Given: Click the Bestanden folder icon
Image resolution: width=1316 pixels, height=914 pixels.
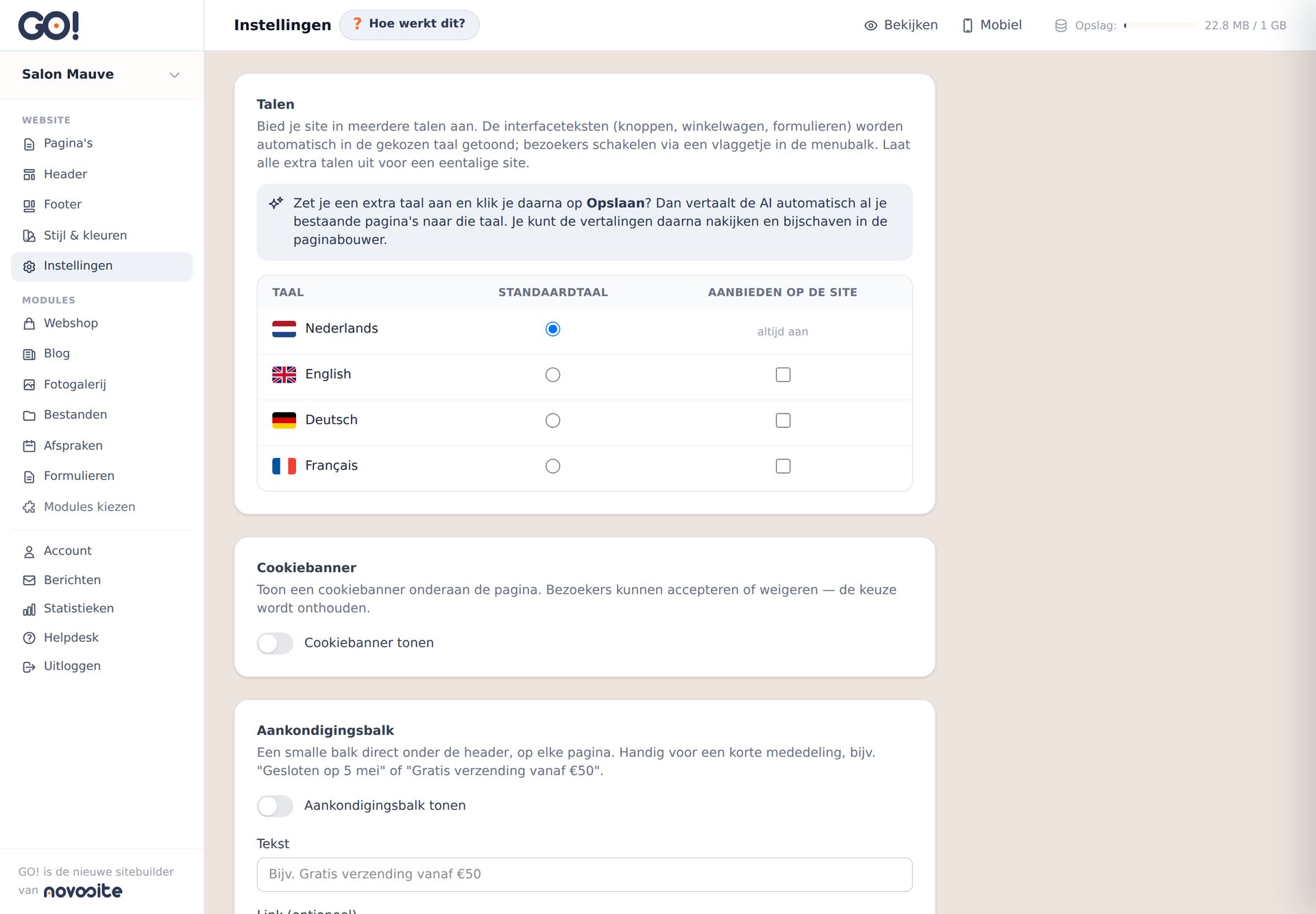Looking at the screenshot, I should coord(29,416).
